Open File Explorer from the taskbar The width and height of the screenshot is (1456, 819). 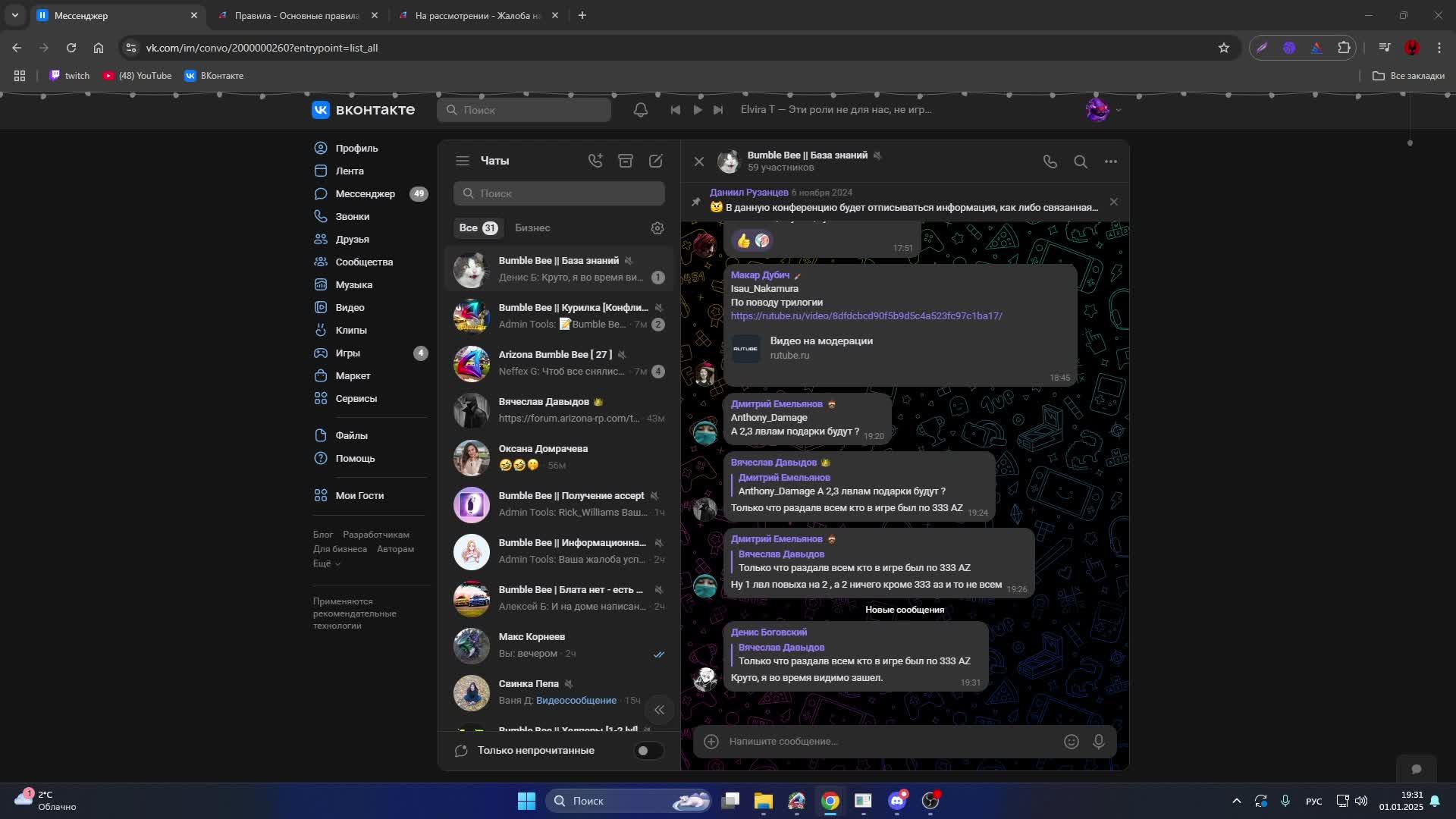[x=764, y=801]
